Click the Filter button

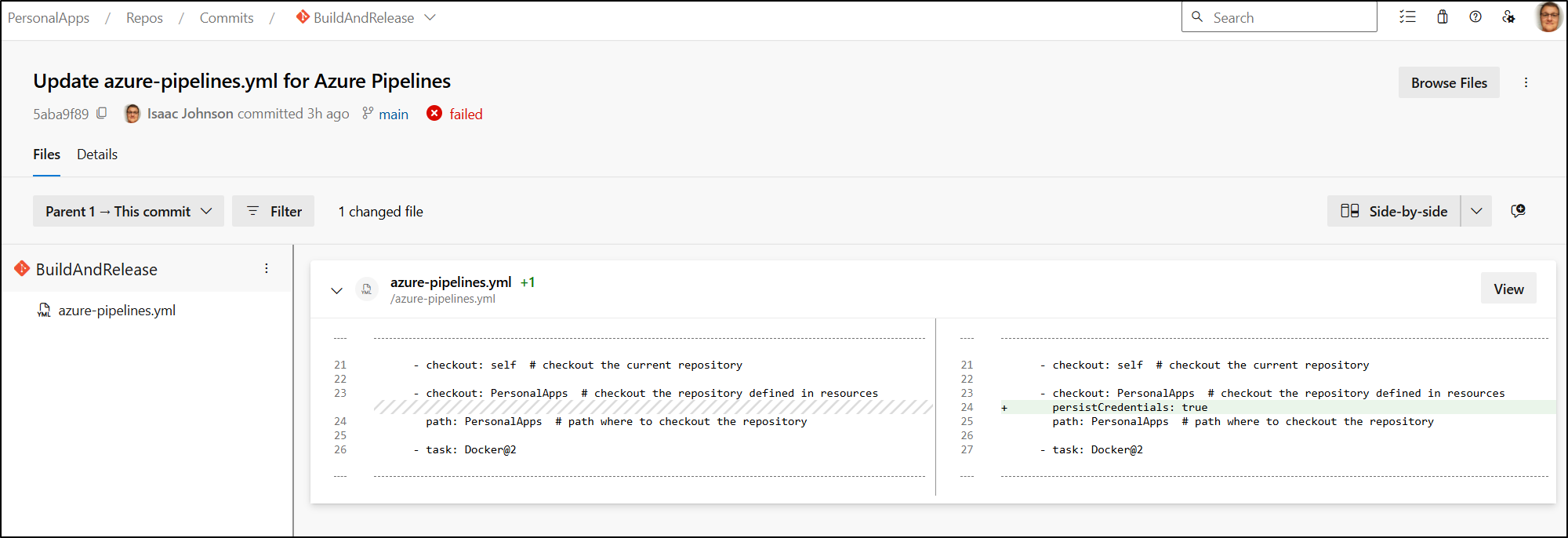tap(273, 211)
